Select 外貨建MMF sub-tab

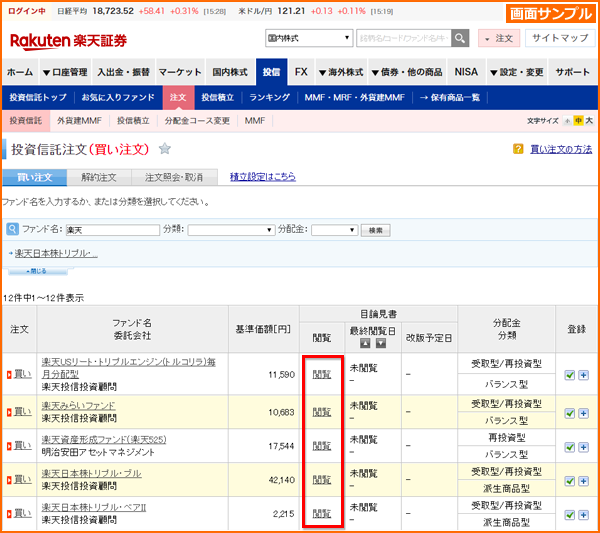[79, 121]
